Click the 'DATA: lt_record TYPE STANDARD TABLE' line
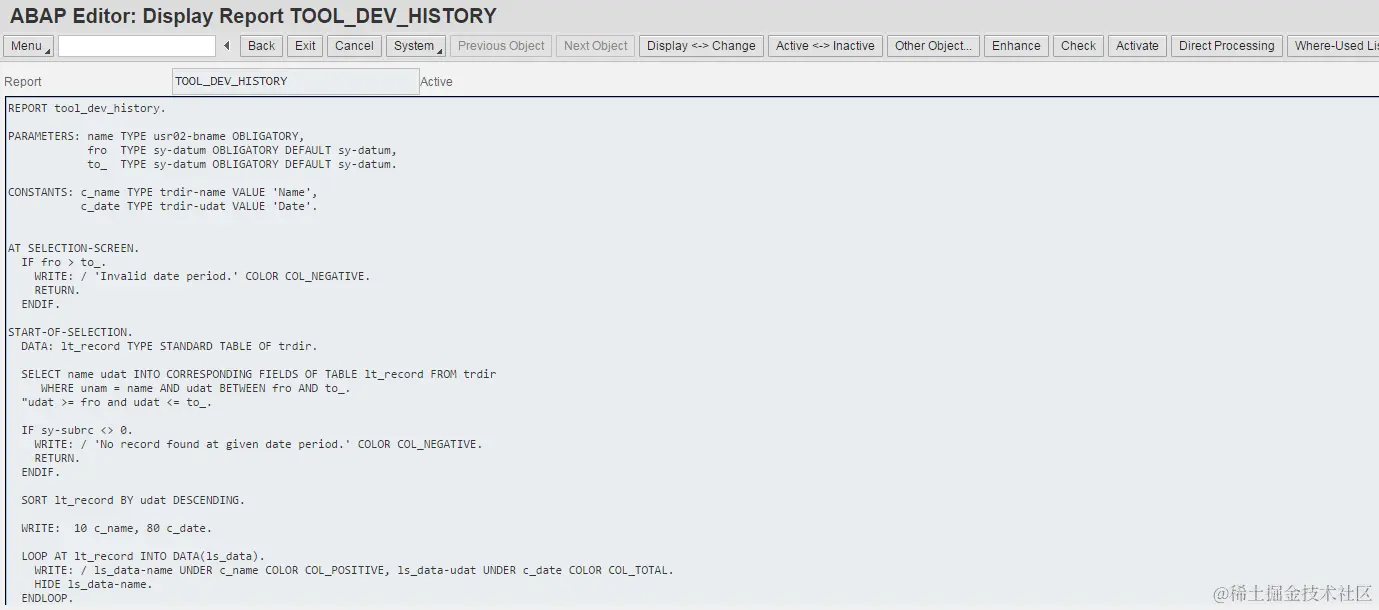This screenshot has width=1379, height=610. coord(169,346)
